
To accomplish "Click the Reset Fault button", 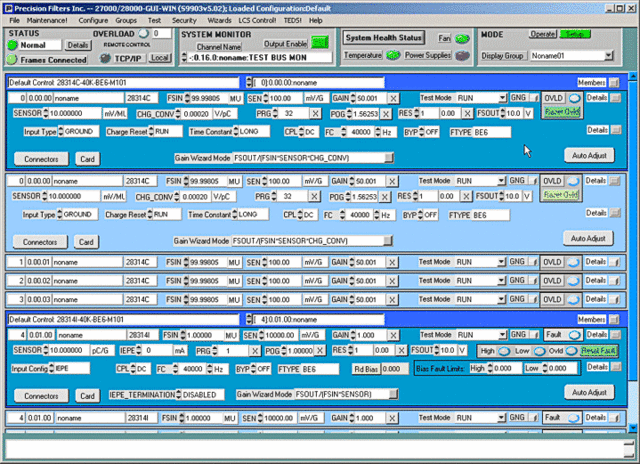I will (x=598, y=351).
